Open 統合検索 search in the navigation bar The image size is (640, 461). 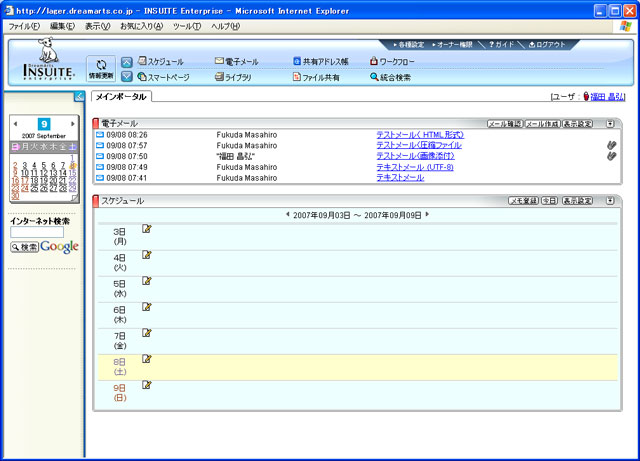[x=395, y=76]
